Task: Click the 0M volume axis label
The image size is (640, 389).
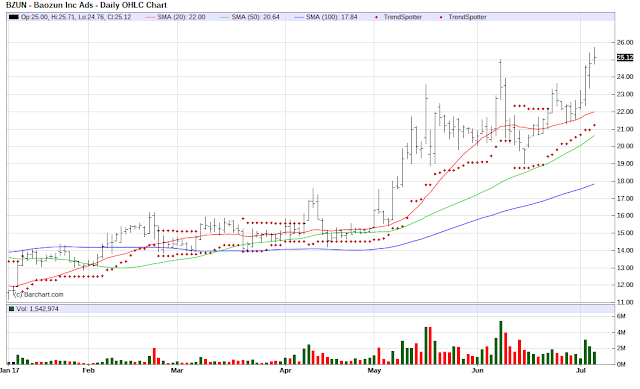Action: coord(621,364)
